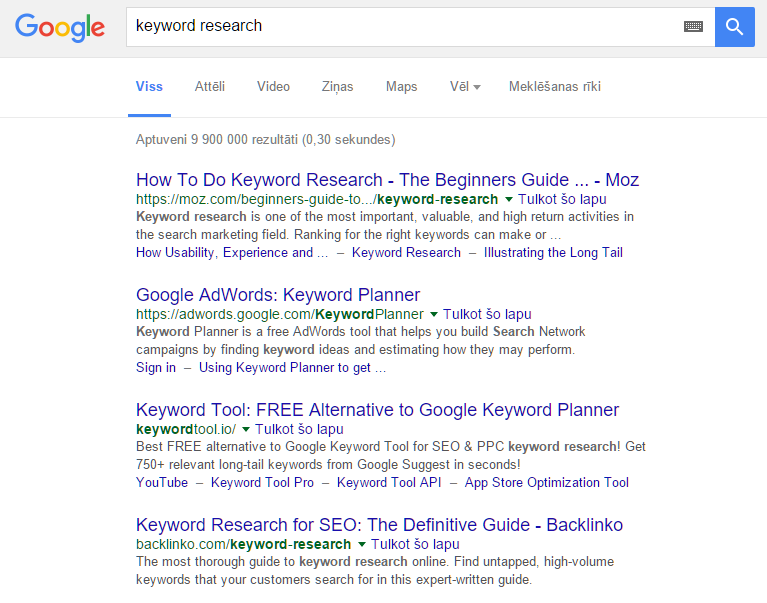This screenshot has height=603, width=767.
Task: Open the Maps tab
Action: (x=402, y=87)
